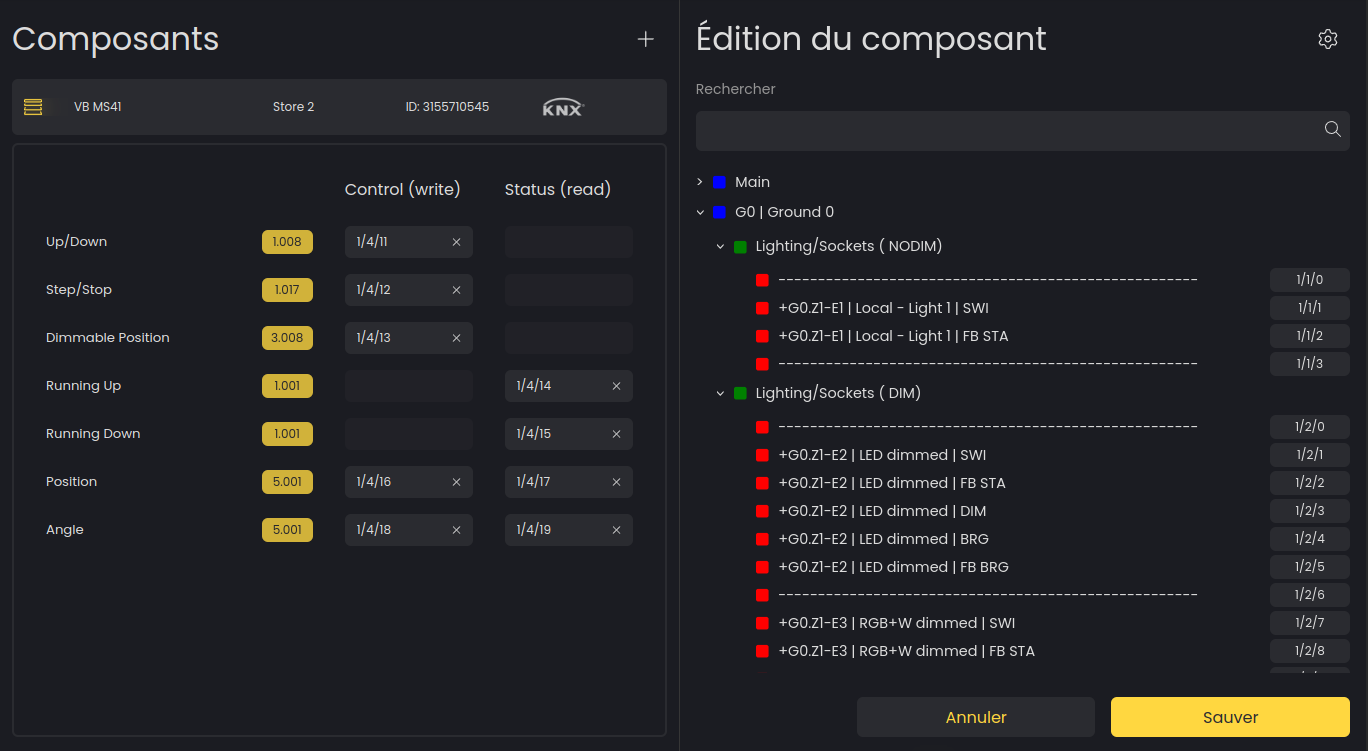The width and height of the screenshot is (1368, 751).
Task: Collapse Lighting/Sockets ( DIM) section
Action: (x=720, y=393)
